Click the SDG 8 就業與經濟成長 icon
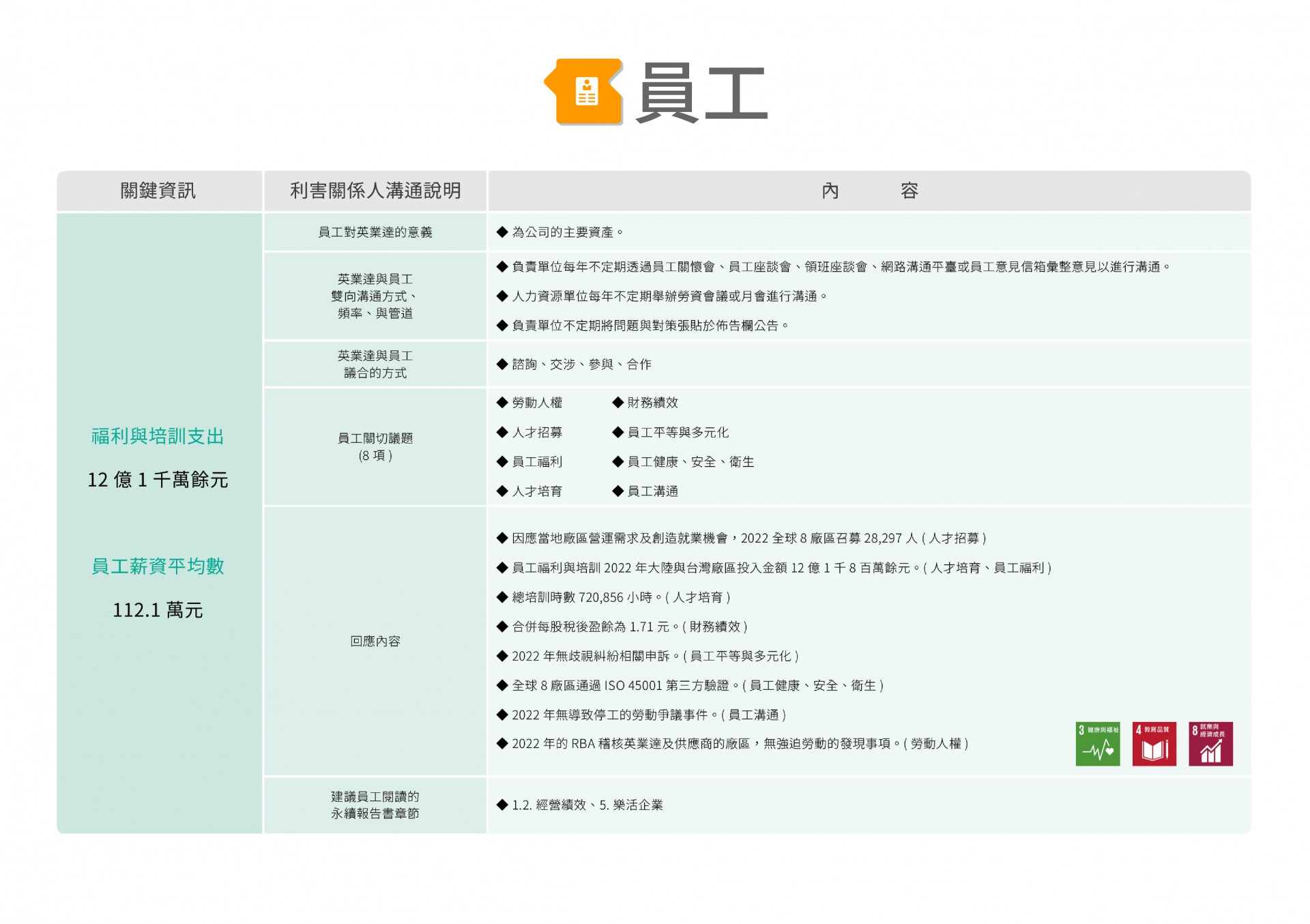The width and height of the screenshot is (1310, 924). point(1210,744)
